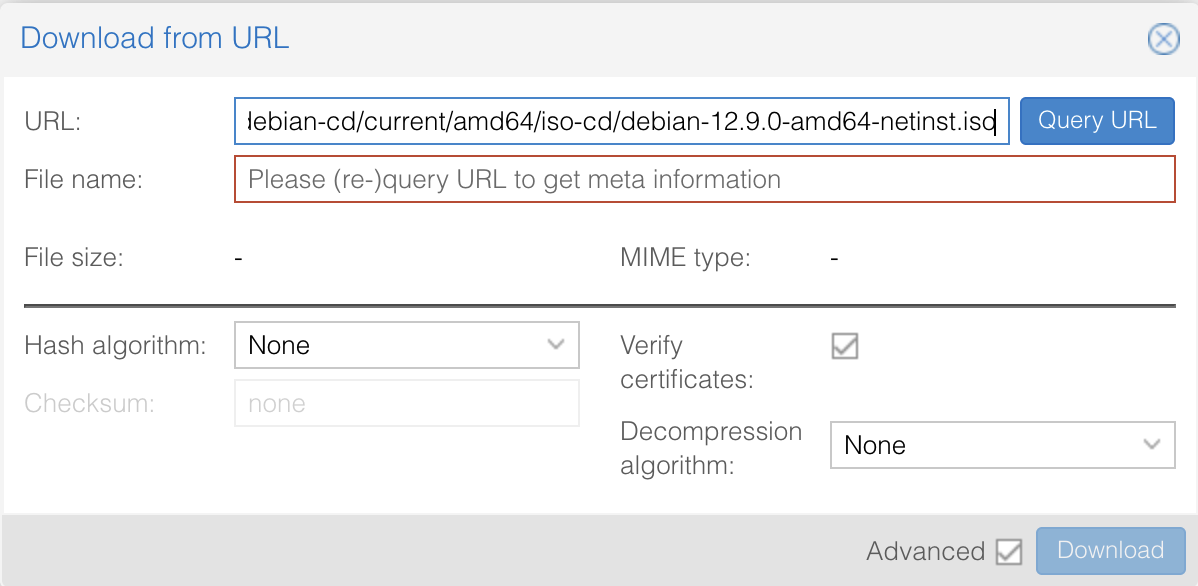The image size is (1198, 586).
Task: Click the MIME type label
Action: [x=685, y=258]
